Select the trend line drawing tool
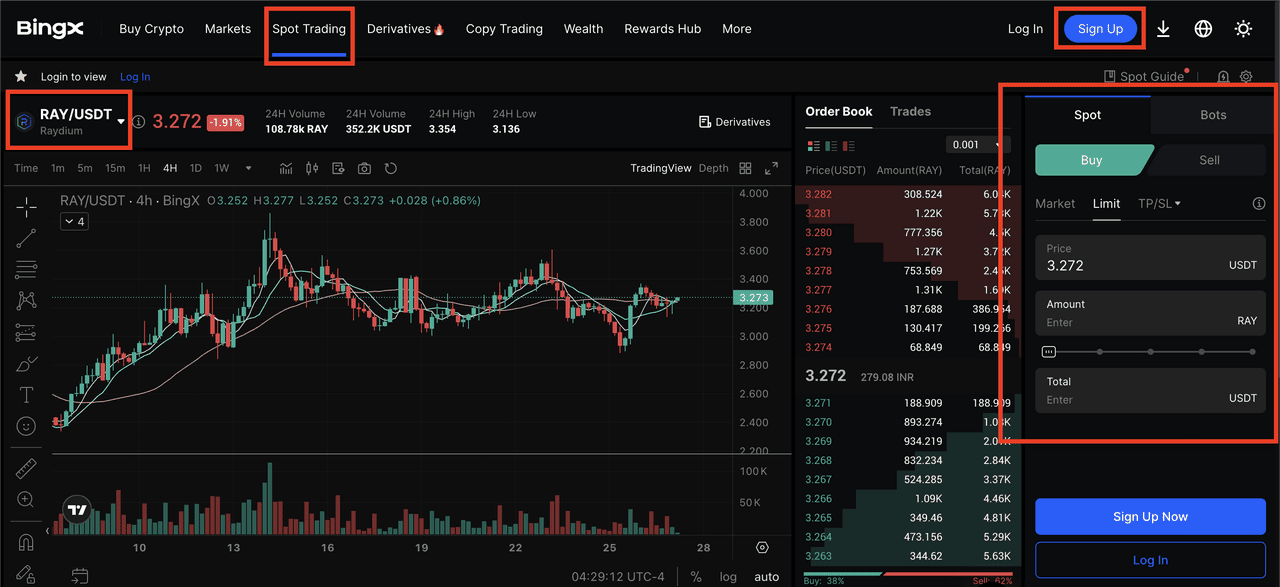This screenshot has height=587, width=1280. (x=27, y=238)
